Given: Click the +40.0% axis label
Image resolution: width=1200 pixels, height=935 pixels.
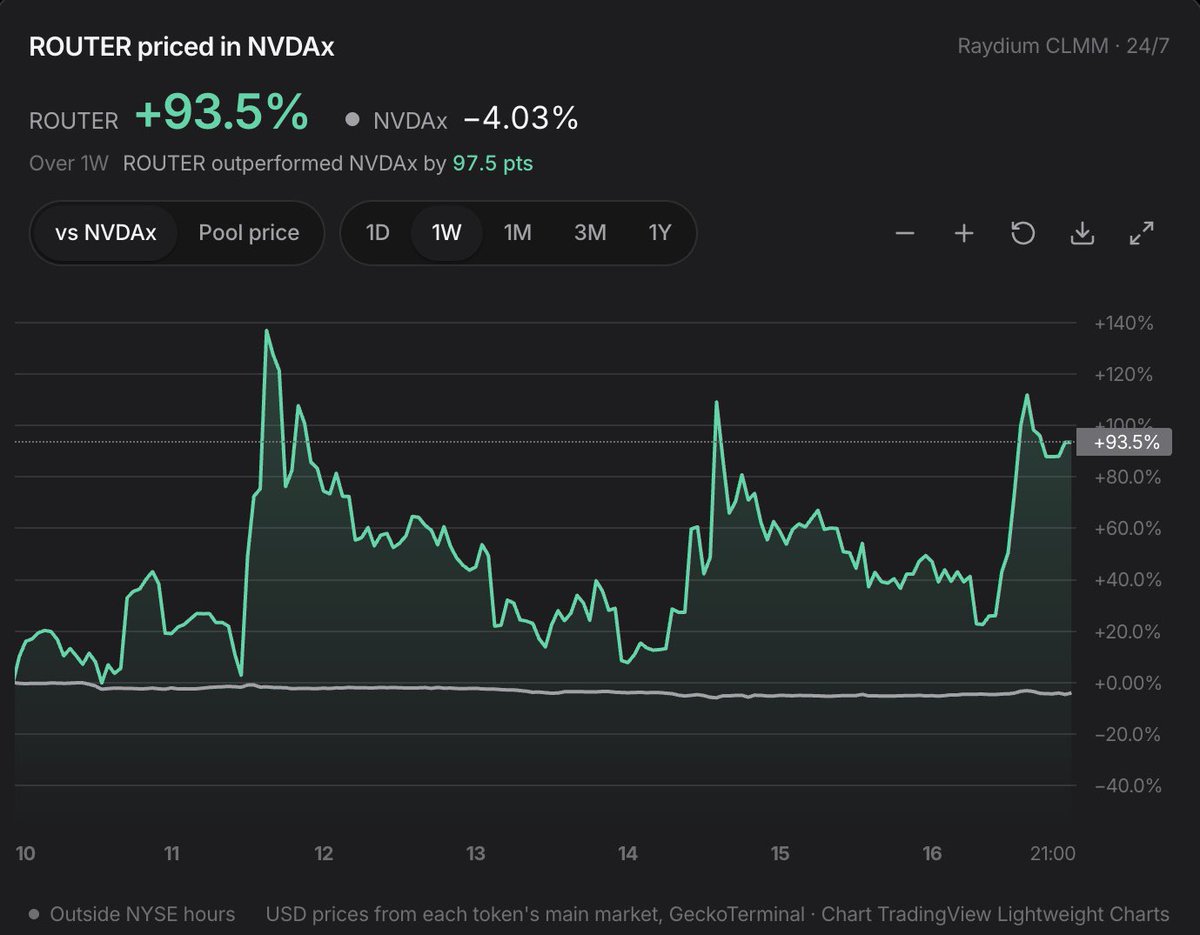Looking at the screenshot, I should pos(1128,581).
